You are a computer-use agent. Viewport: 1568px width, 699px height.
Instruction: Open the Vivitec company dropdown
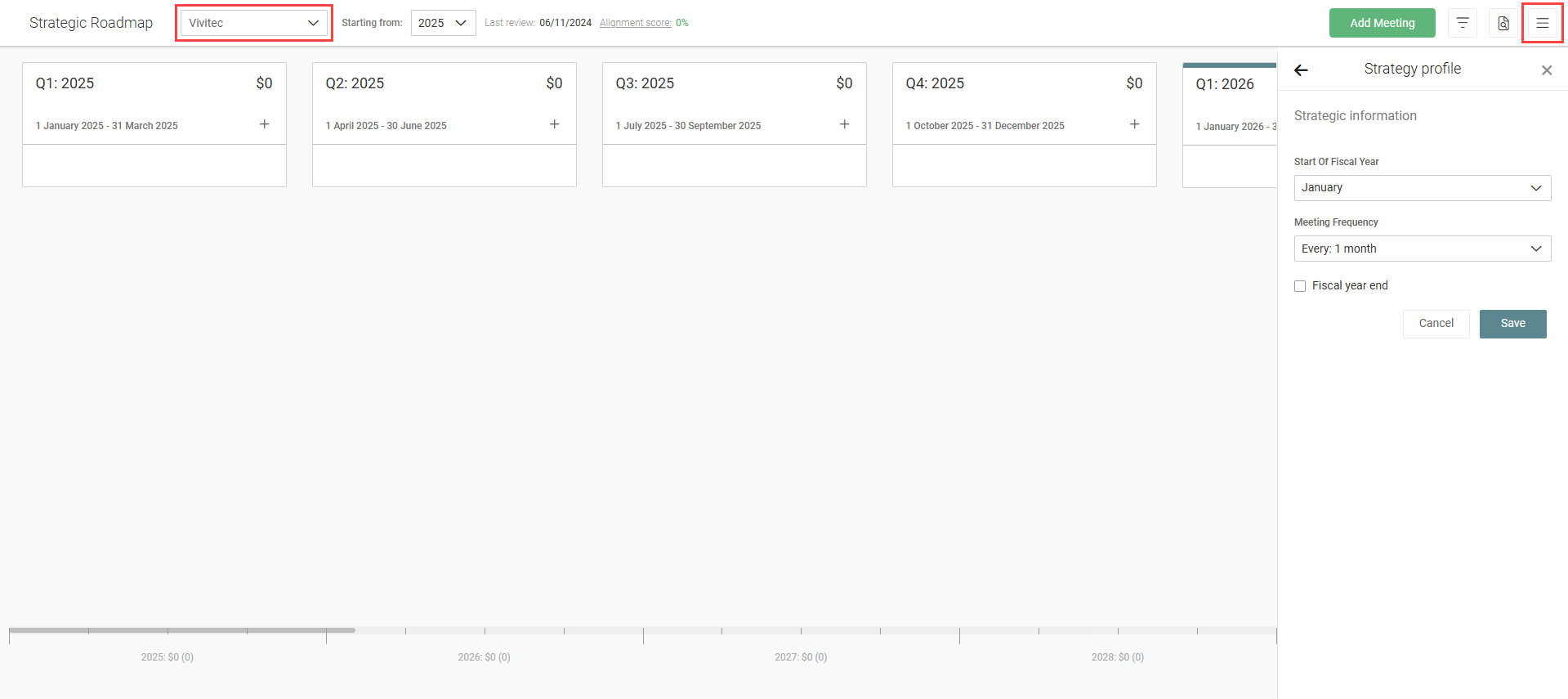point(253,23)
